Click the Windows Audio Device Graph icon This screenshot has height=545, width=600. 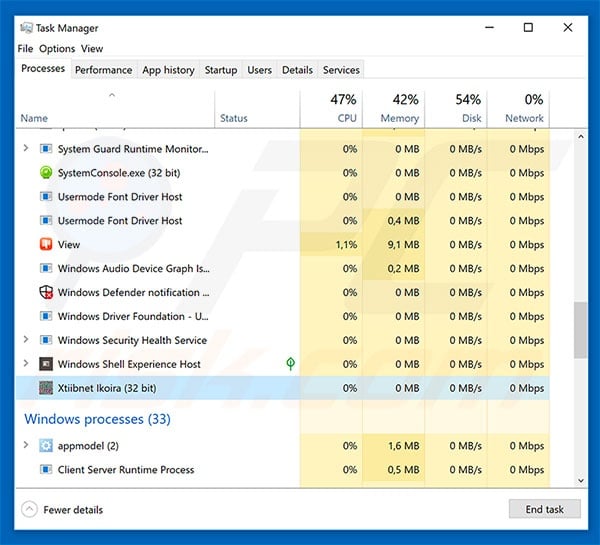[x=46, y=268]
